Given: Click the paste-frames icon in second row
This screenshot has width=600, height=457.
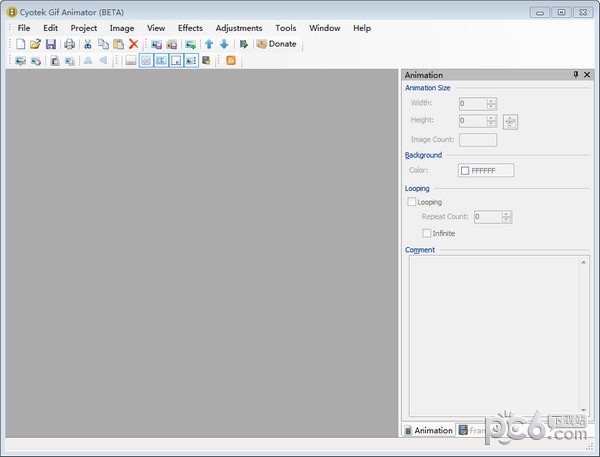Looking at the screenshot, I should (55, 60).
